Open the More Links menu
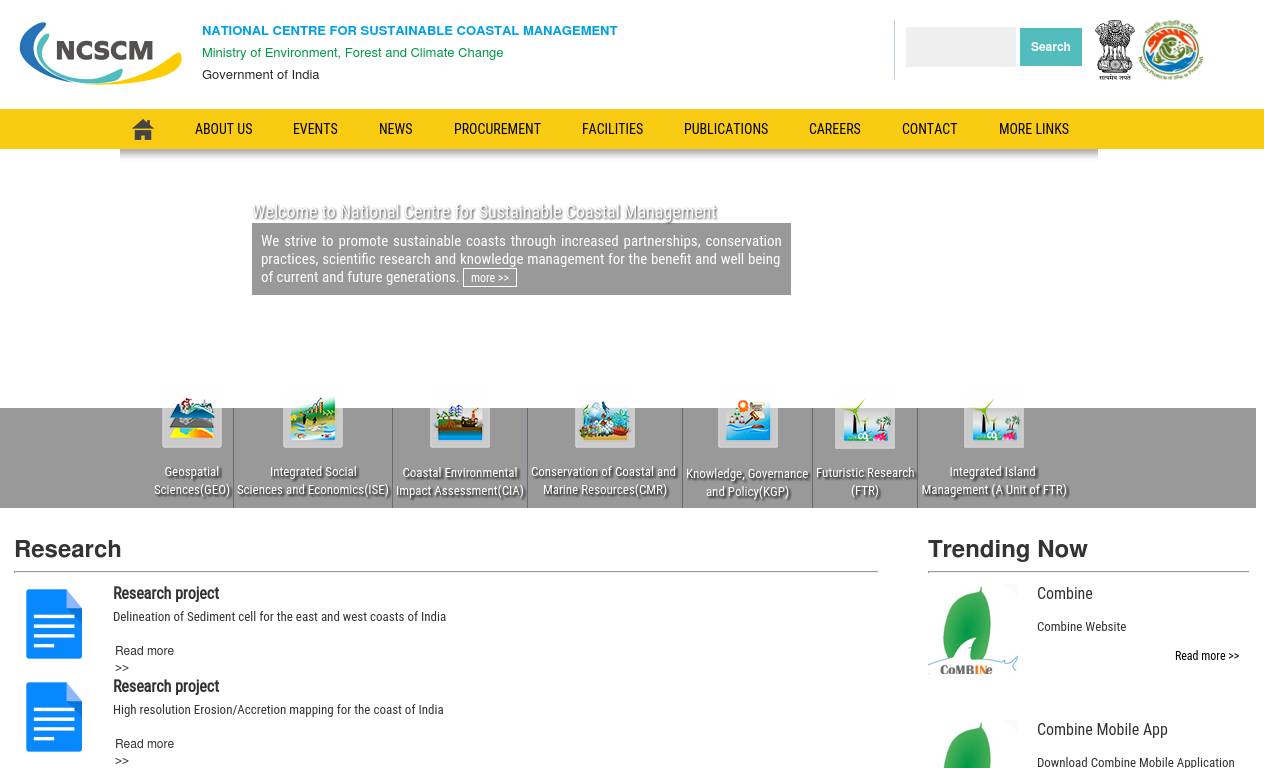The image size is (1264, 768). (x=1034, y=129)
